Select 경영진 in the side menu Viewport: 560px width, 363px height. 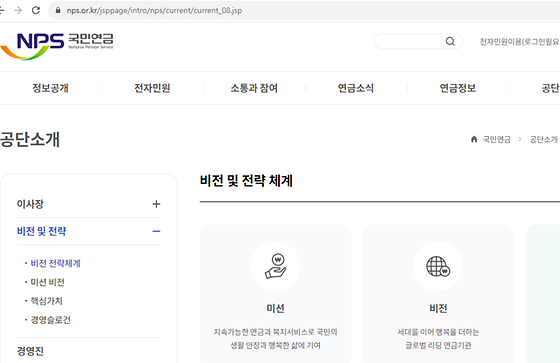(30, 351)
